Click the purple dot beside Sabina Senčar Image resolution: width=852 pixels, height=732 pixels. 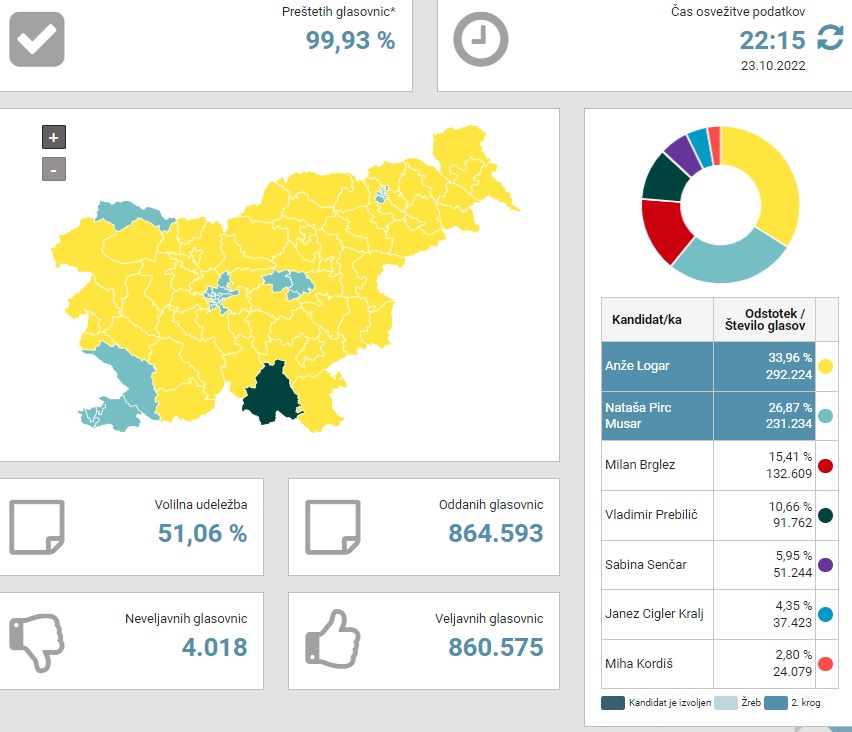(x=826, y=565)
